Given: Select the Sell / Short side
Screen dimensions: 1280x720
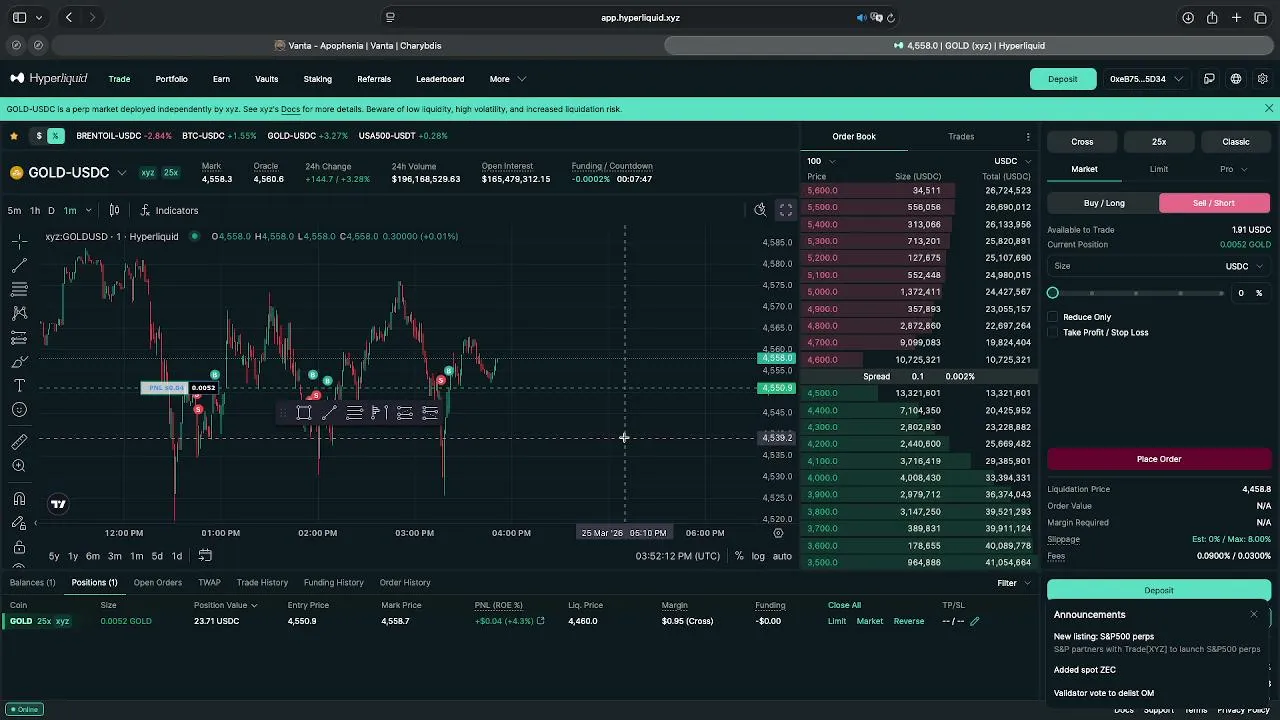Looking at the screenshot, I should [x=1214, y=203].
